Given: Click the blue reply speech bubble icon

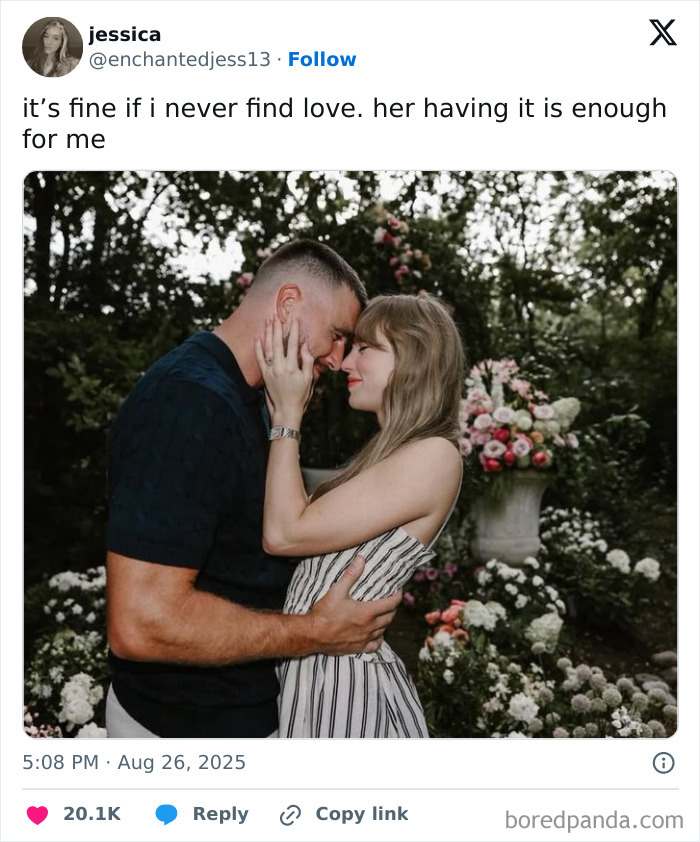Looking at the screenshot, I should coord(166,815).
